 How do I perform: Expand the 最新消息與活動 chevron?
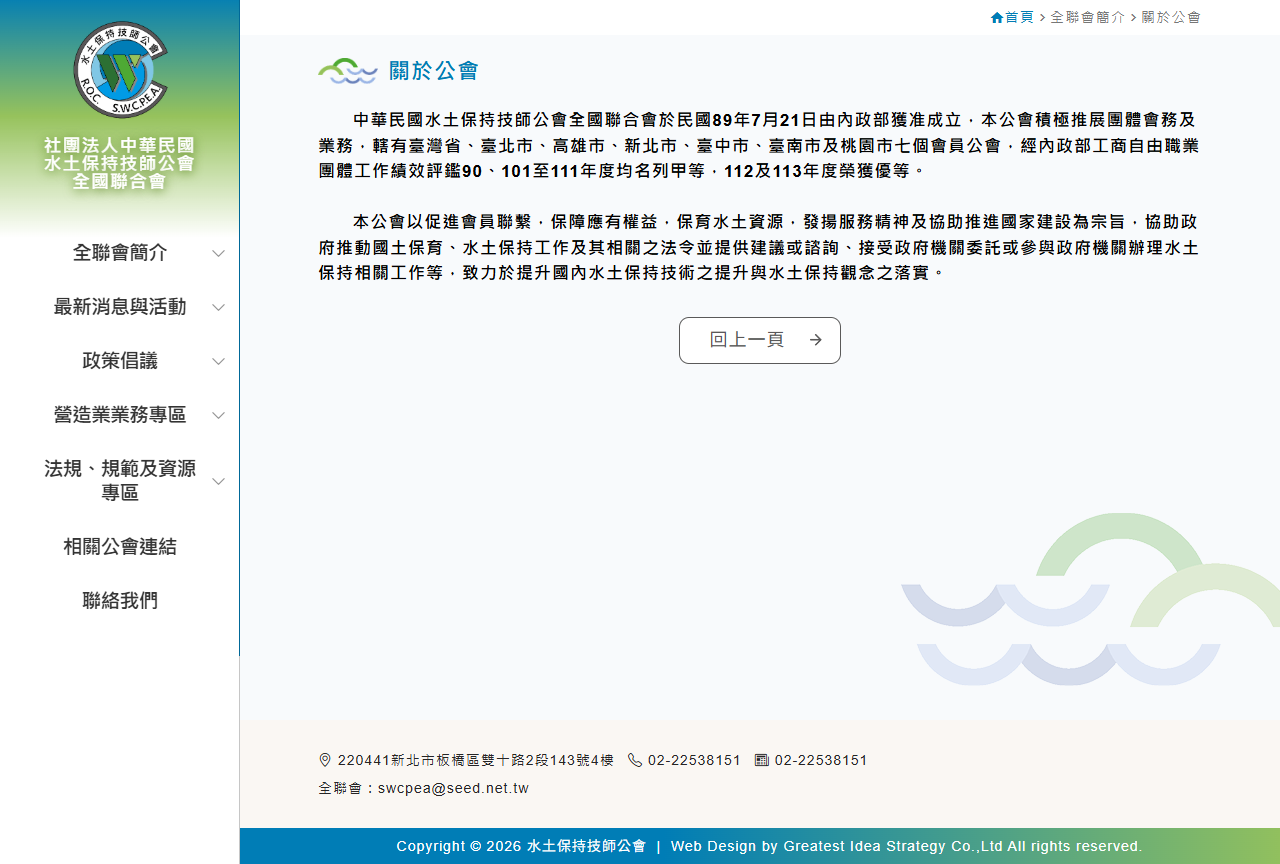pyautogui.click(x=219, y=307)
